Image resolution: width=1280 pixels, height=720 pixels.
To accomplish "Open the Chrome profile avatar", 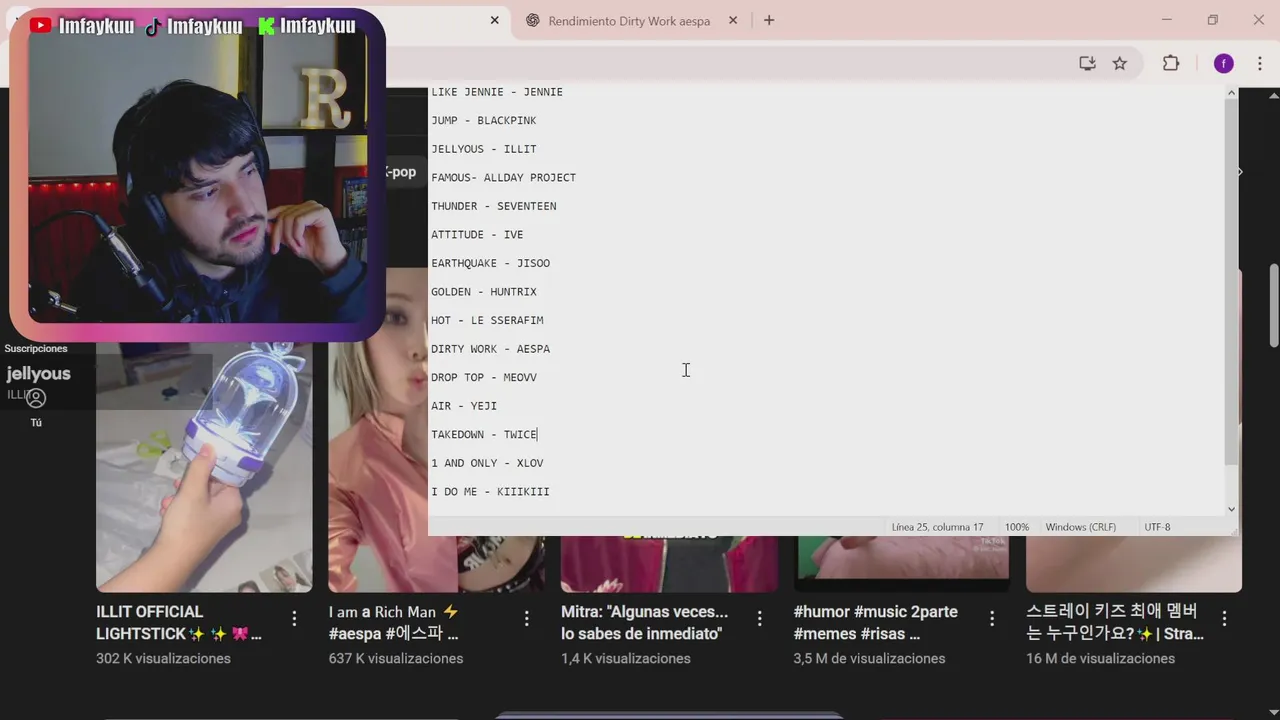I will click(1223, 63).
